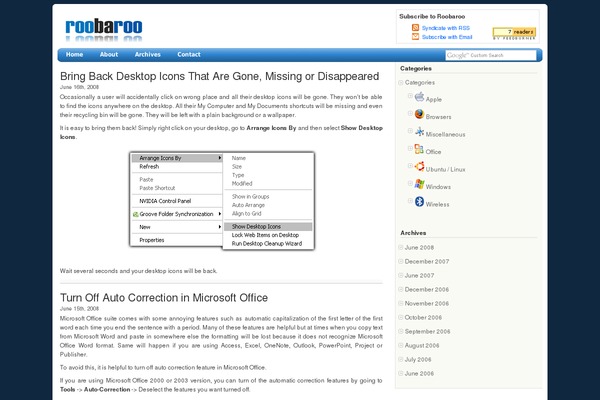Viewport: 600px width, 400px height.
Task: Expand the July 2006 archive node
Action: [401, 359]
